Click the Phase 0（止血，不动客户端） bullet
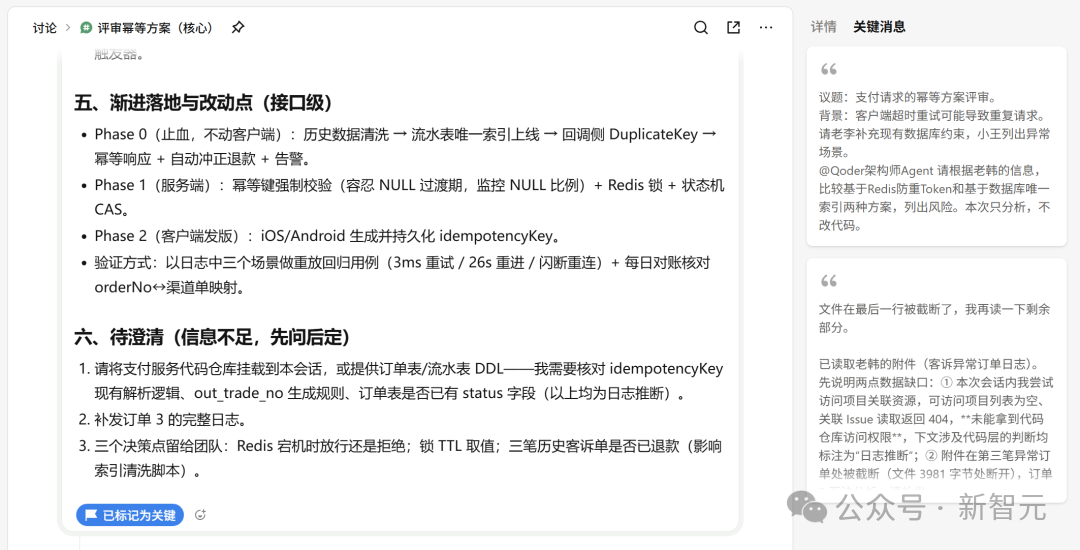 (408, 147)
